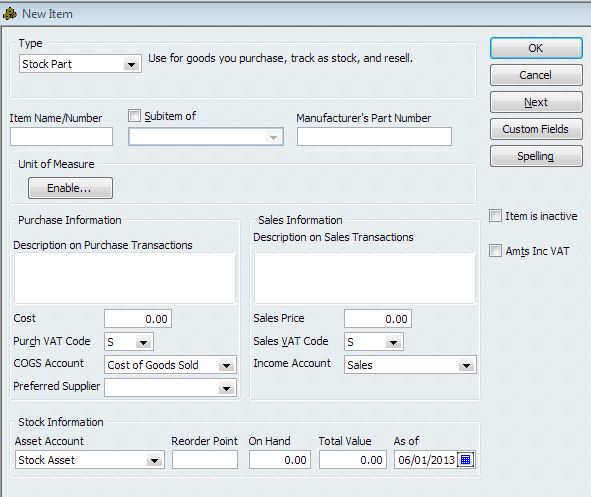This screenshot has height=497, width=591.
Task: Open the Sales VAT Code dropdown
Action: click(x=374, y=342)
